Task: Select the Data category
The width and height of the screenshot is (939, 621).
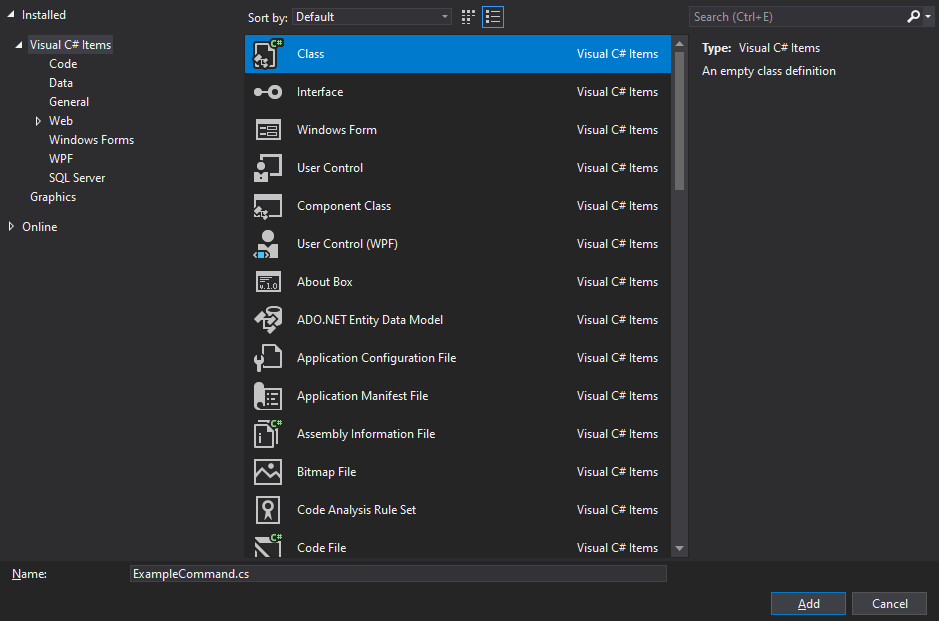Action: coord(61,83)
